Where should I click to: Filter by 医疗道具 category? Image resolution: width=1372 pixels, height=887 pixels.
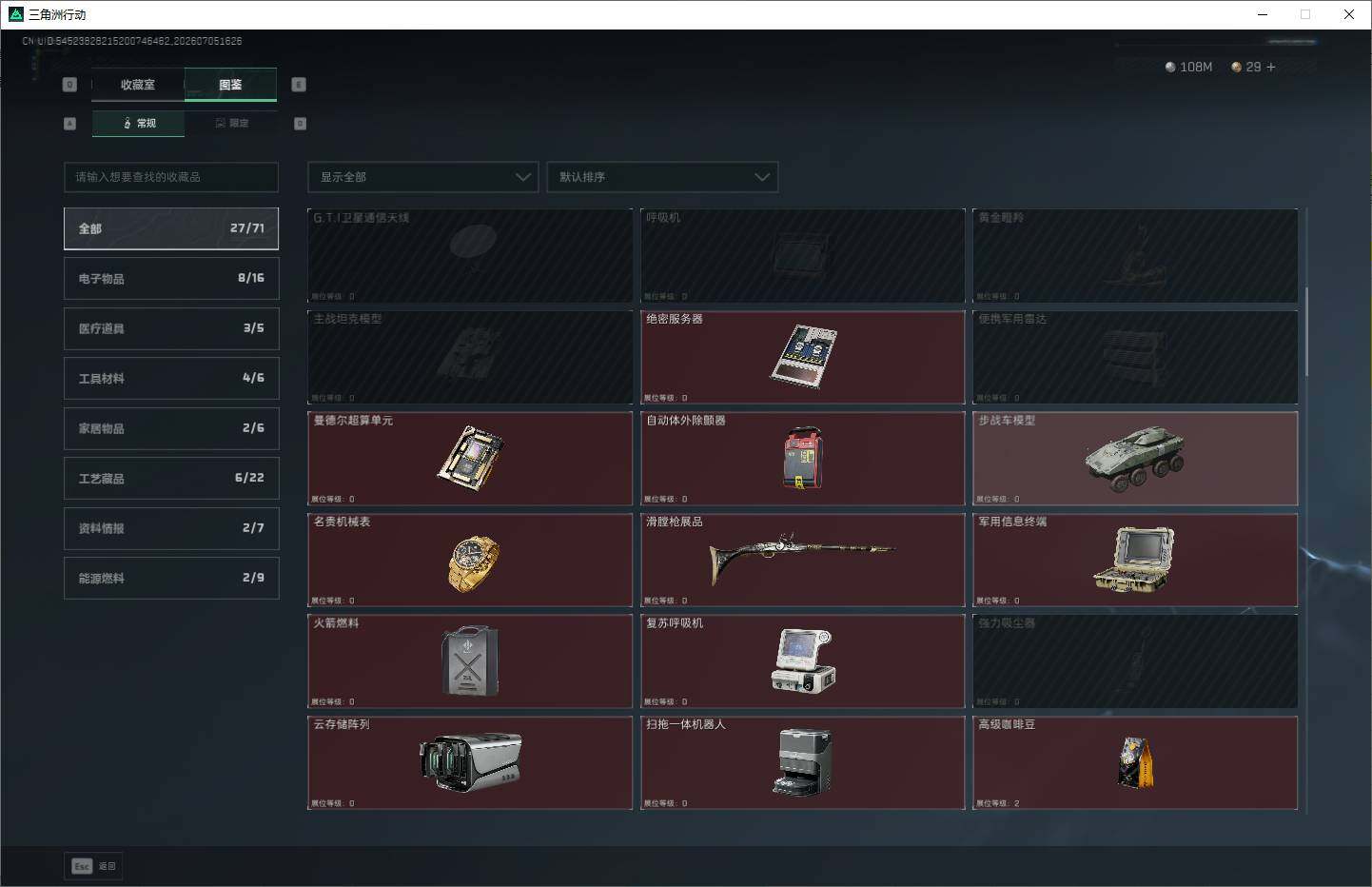(171, 328)
